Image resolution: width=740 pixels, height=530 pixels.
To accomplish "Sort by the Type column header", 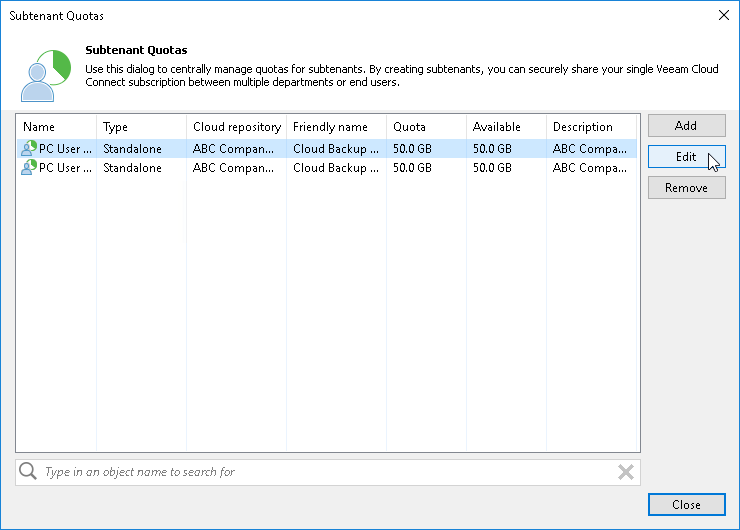I will tap(141, 127).
